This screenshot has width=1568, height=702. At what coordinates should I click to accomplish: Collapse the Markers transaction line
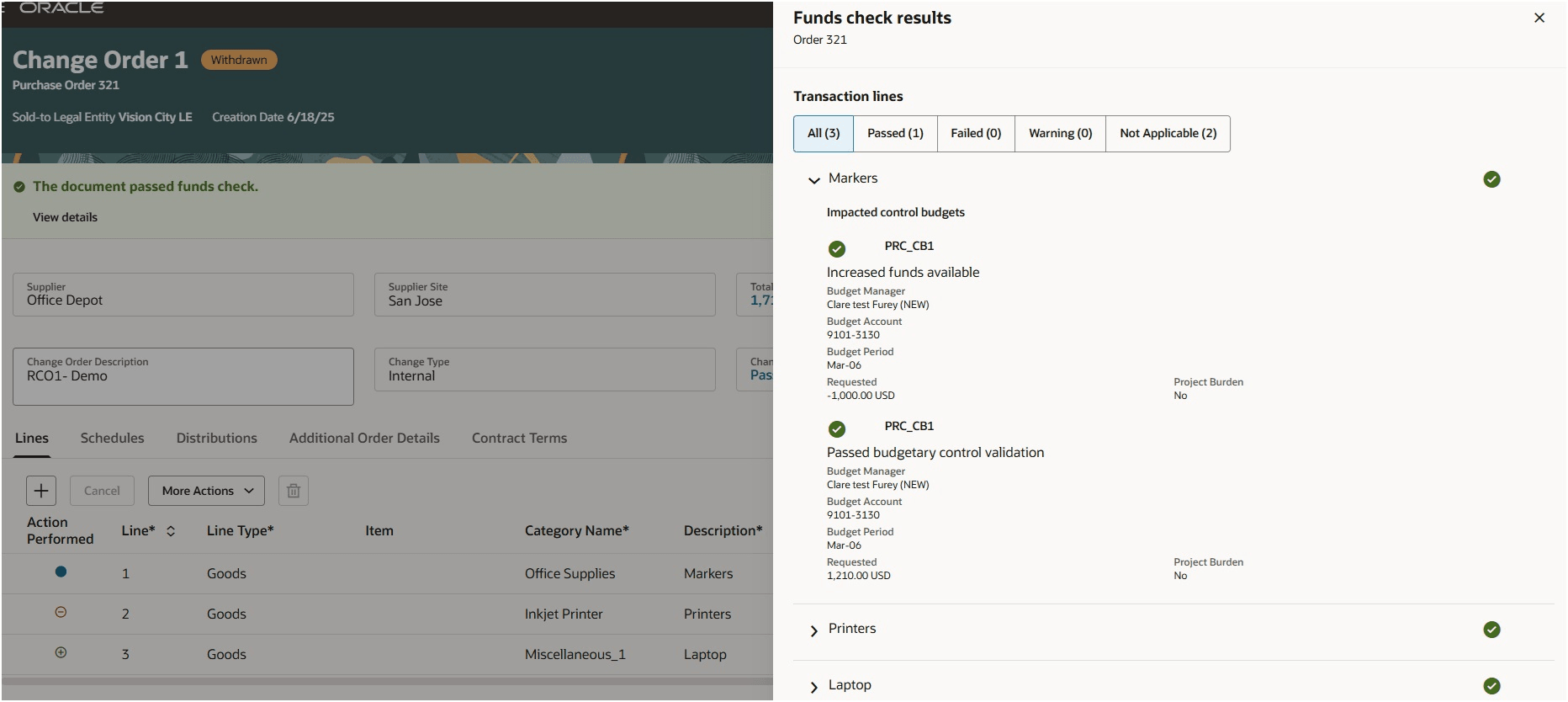813,180
